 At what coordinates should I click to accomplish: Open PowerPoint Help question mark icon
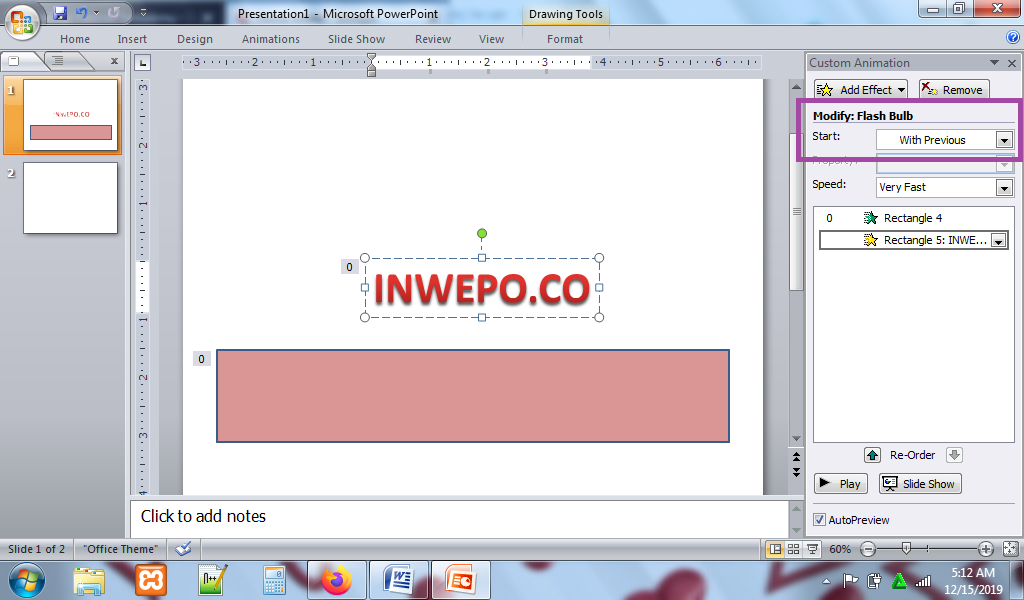(1013, 38)
